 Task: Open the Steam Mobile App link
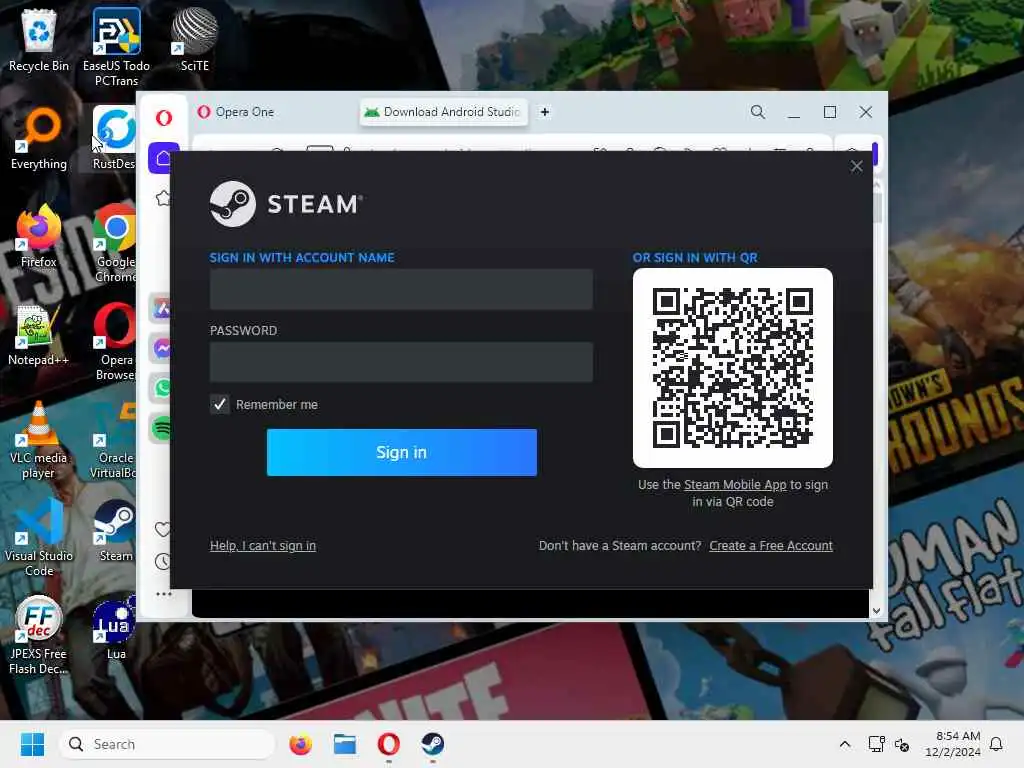coord(735,485)
